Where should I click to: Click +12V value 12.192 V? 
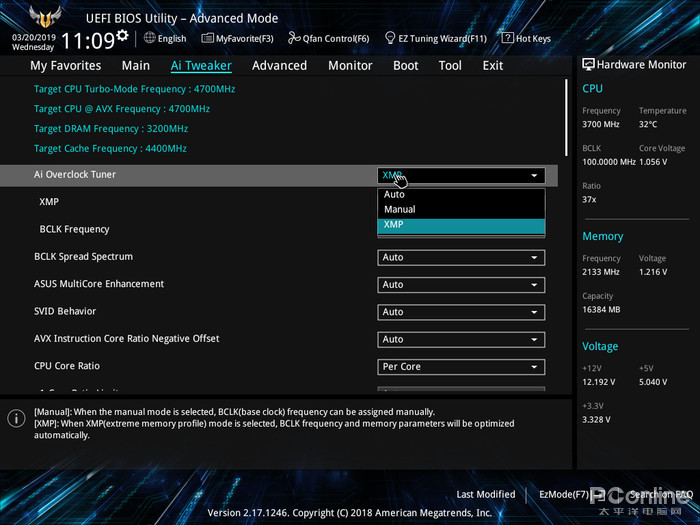[x=599, y=382]
